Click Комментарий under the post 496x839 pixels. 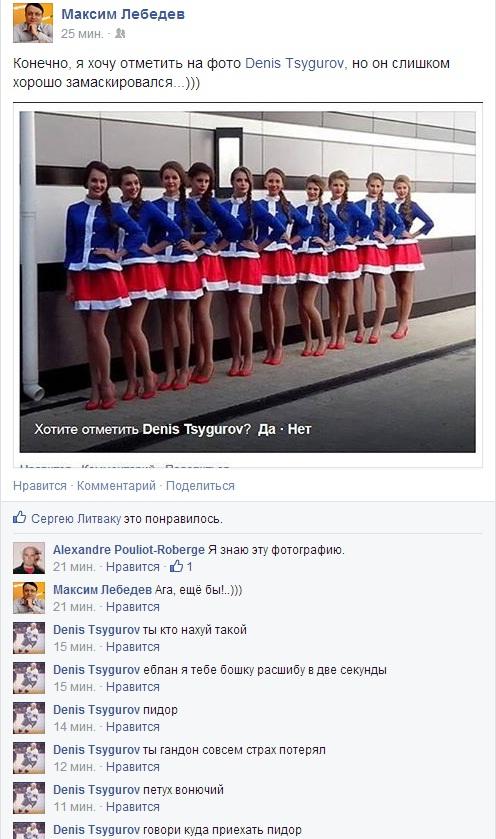116,486
